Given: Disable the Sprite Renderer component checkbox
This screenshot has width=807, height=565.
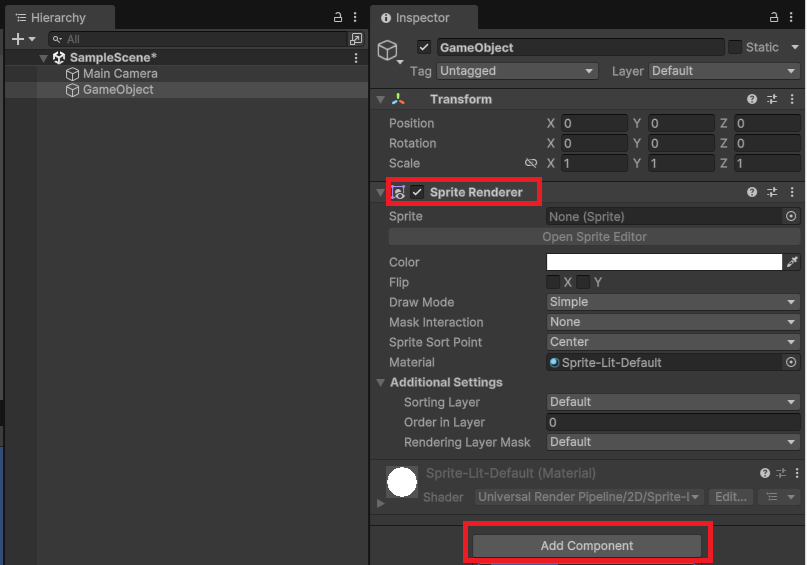Looking at the screenshot, I should (417, 192).
